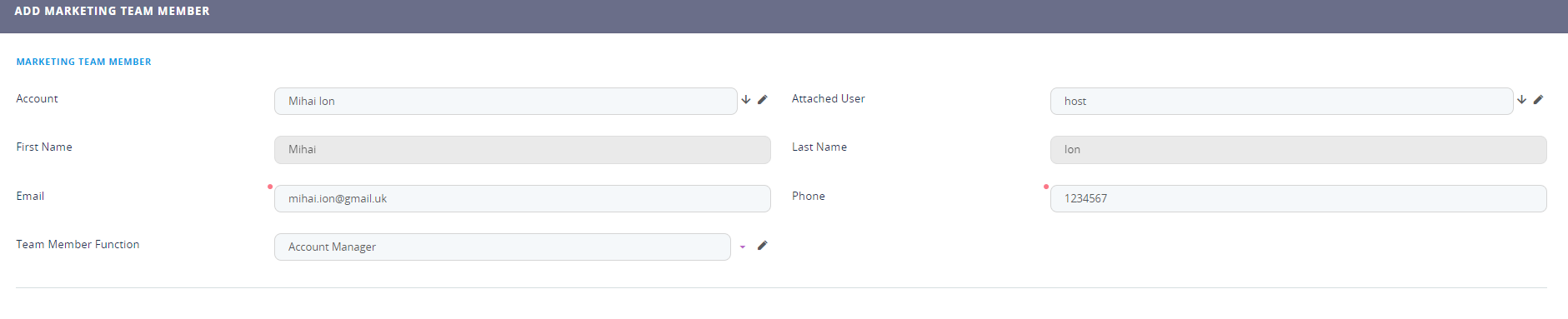This screenshot has height=319, width=1568.
Task: Click the Email field label
Action: (x=30, y=196)
